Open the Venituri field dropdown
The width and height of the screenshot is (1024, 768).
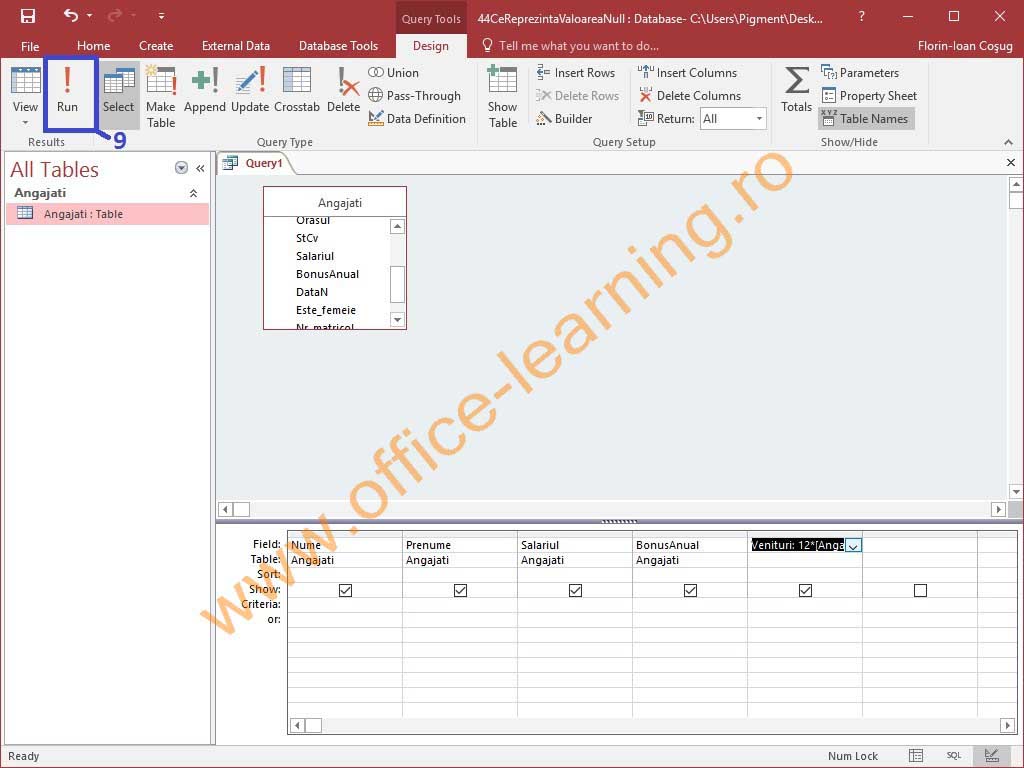[x=853, y=545]
